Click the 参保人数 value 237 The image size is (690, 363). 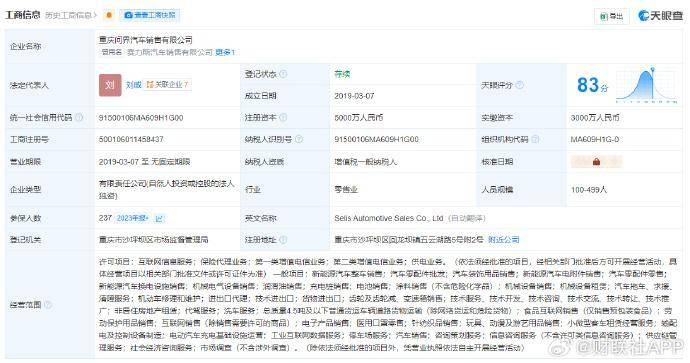point(105,218)
